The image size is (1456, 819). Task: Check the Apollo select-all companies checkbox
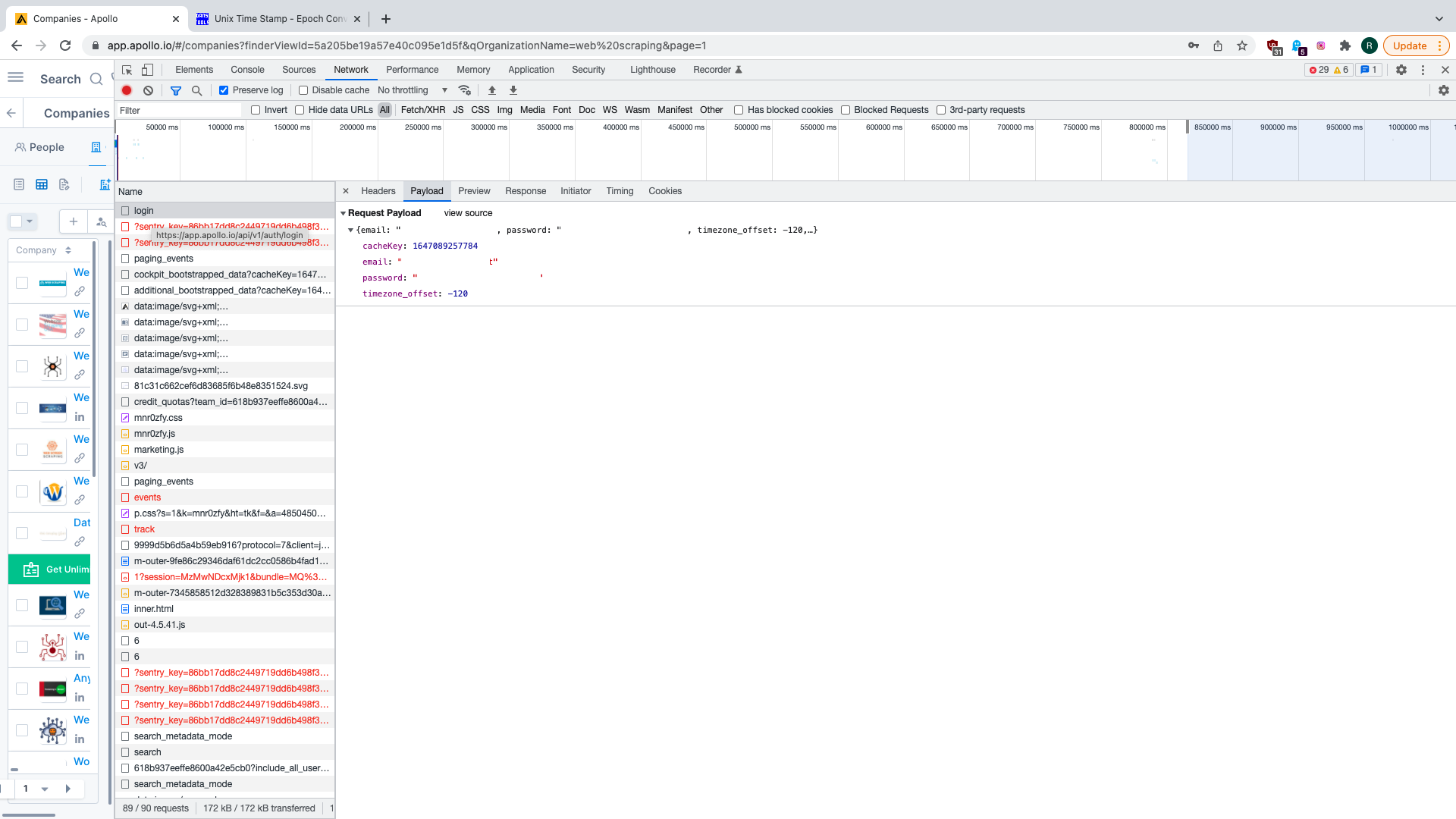pos(16,221)
